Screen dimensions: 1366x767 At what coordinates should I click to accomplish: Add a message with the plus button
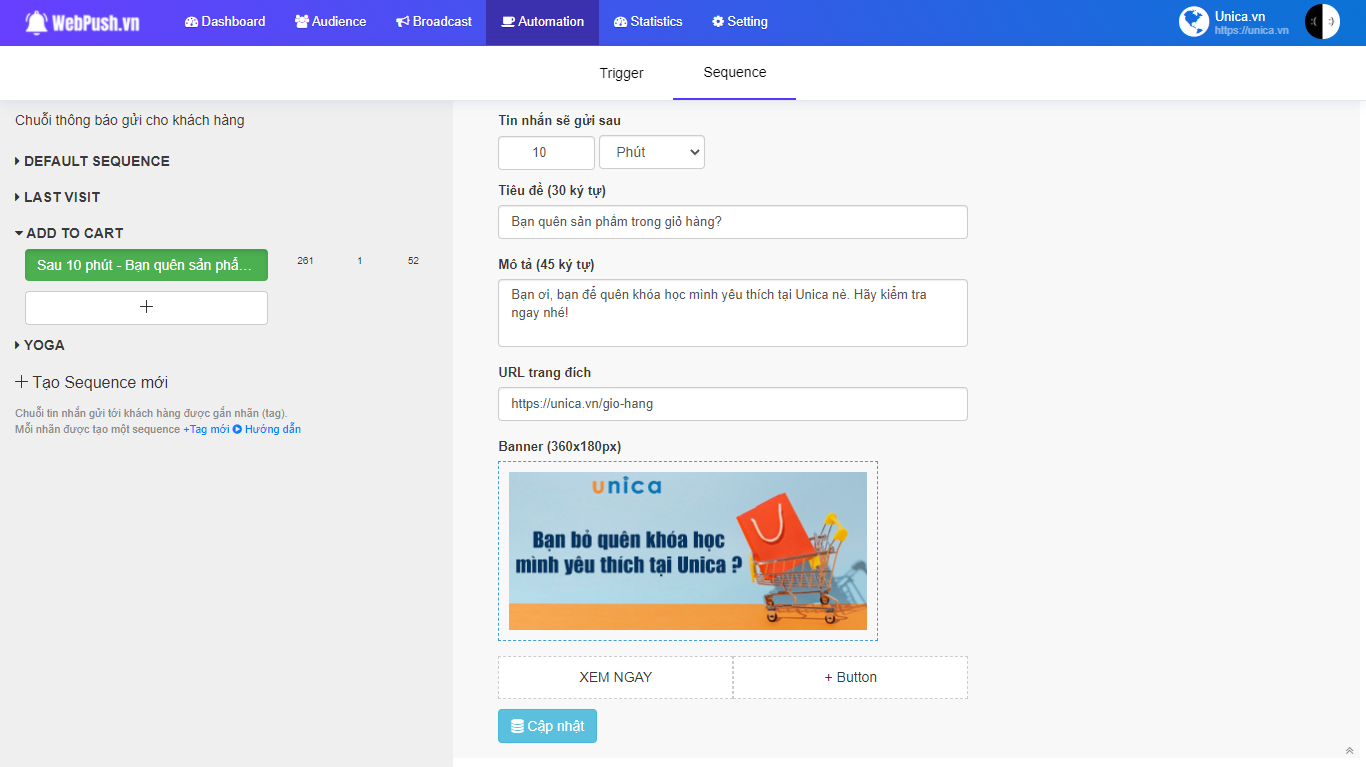click(x=146, y=307)
